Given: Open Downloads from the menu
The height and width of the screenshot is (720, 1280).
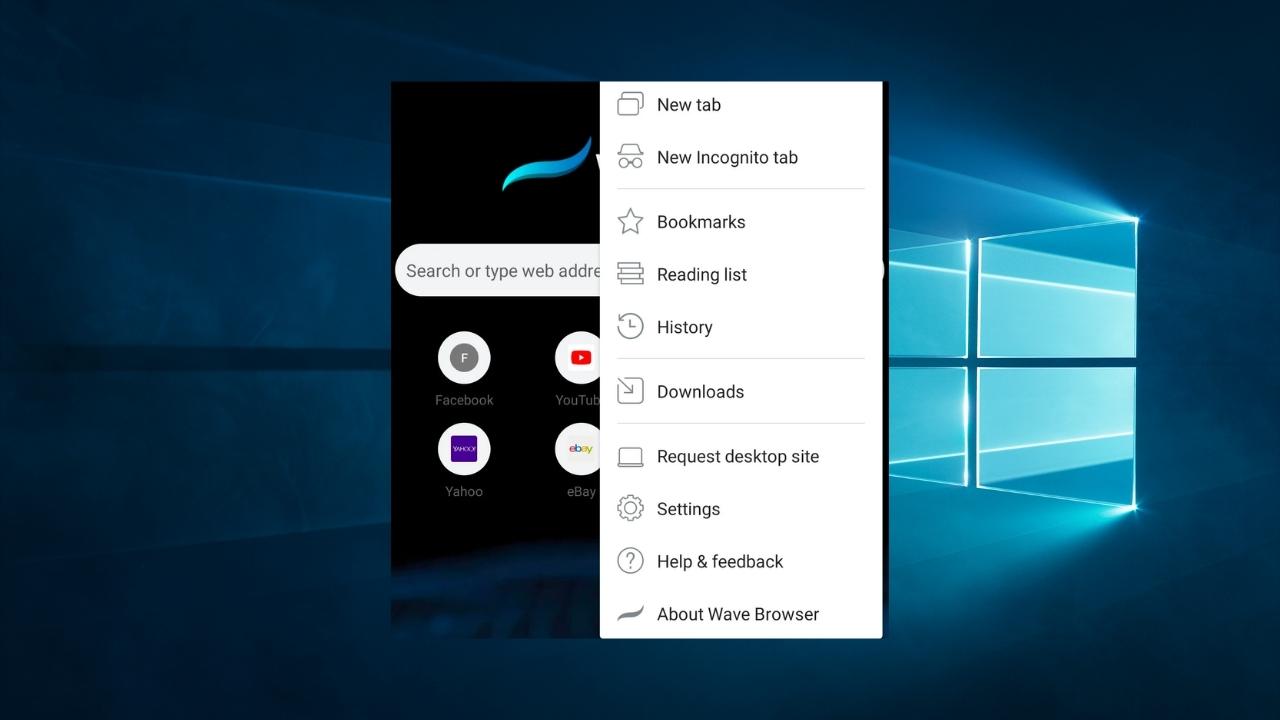Looking at the screenshot, I should pos(741,391).
